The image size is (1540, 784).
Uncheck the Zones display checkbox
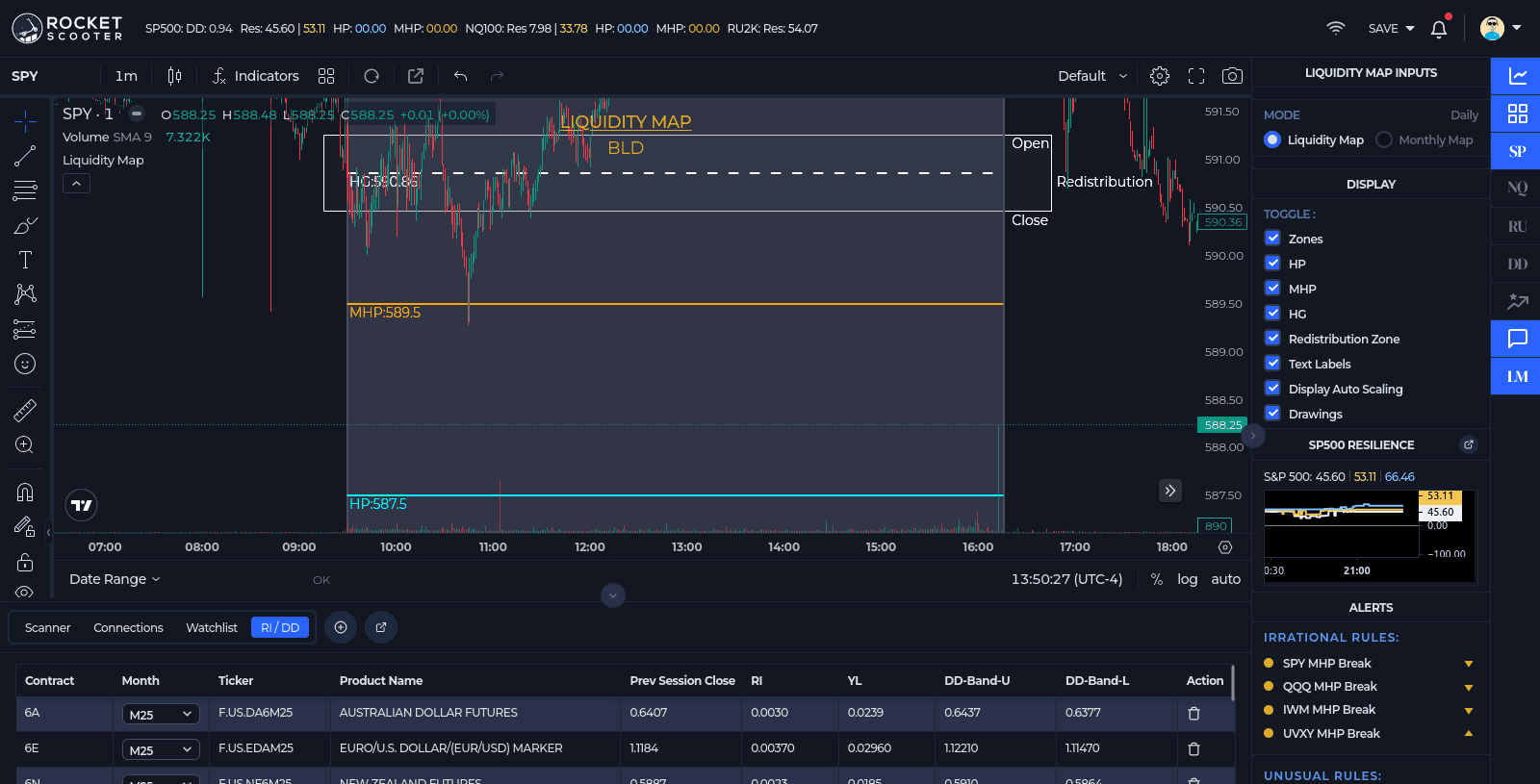coord(1272,238)
